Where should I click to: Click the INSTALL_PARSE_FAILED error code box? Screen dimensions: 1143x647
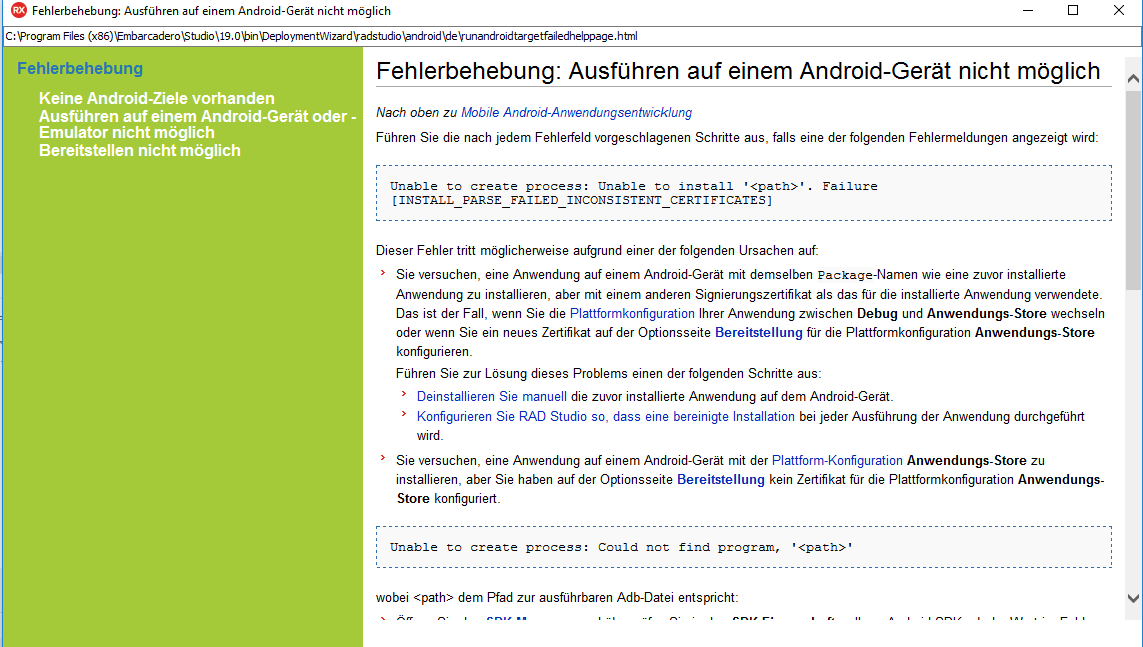(x=743, y=193)
